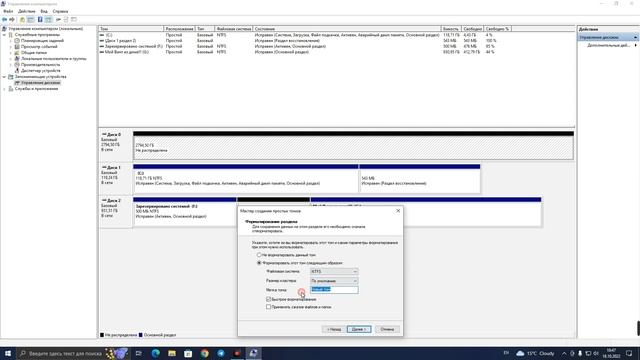Select Диск 0 unallocated 2794 GB region
640x360 pixels.
(353, 147)
